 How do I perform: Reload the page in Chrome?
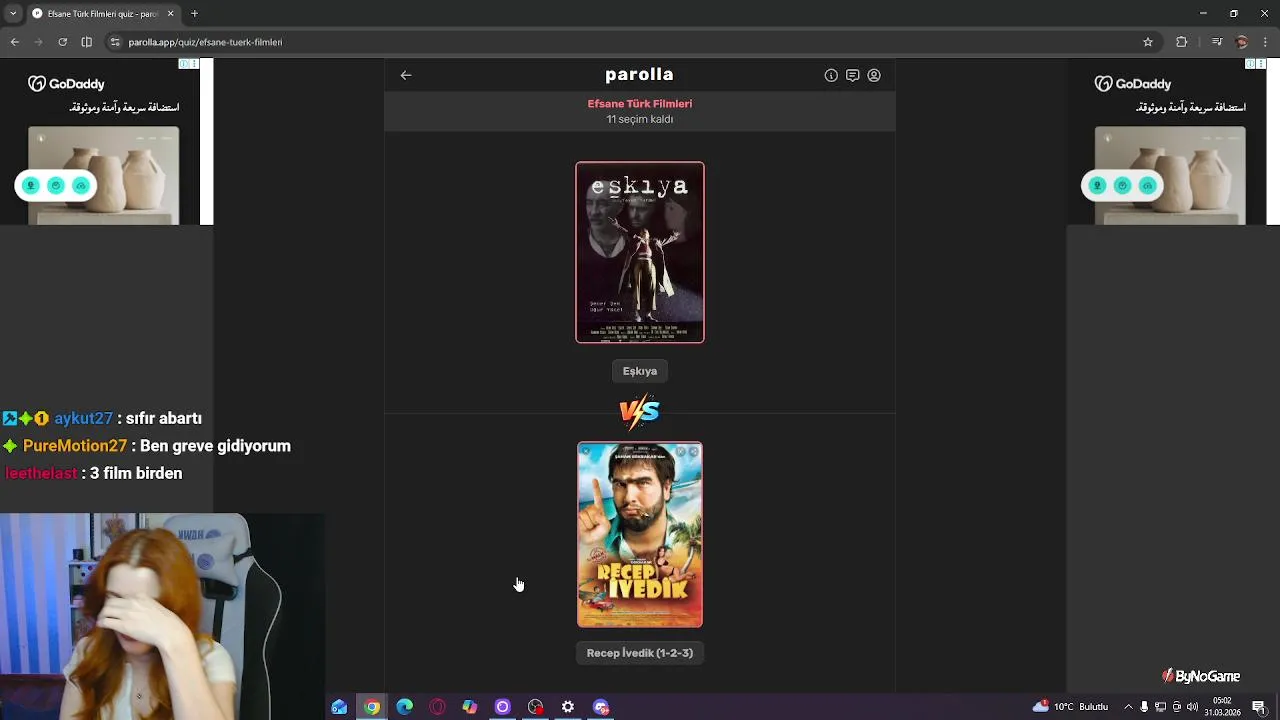(x=62, y=42)
